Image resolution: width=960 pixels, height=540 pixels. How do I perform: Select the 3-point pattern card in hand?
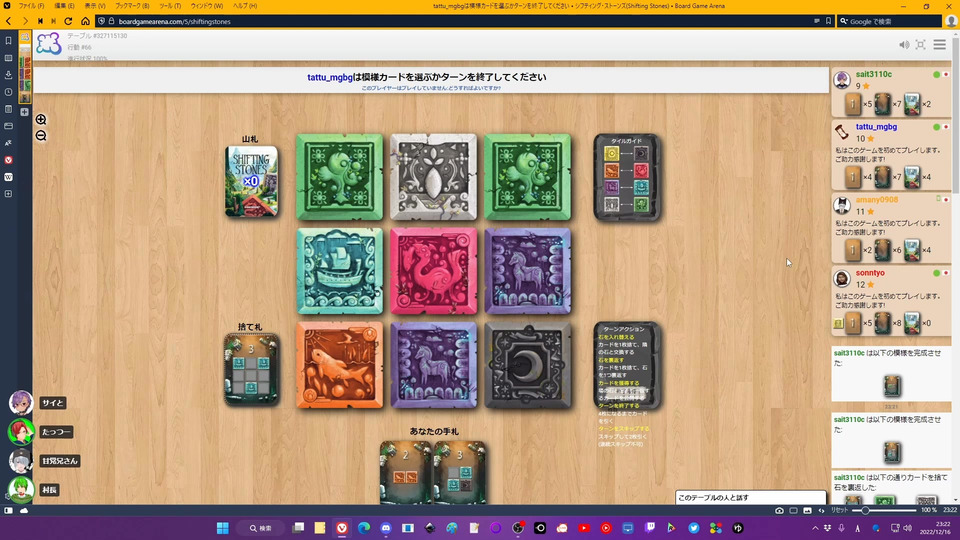coord(460,473)
